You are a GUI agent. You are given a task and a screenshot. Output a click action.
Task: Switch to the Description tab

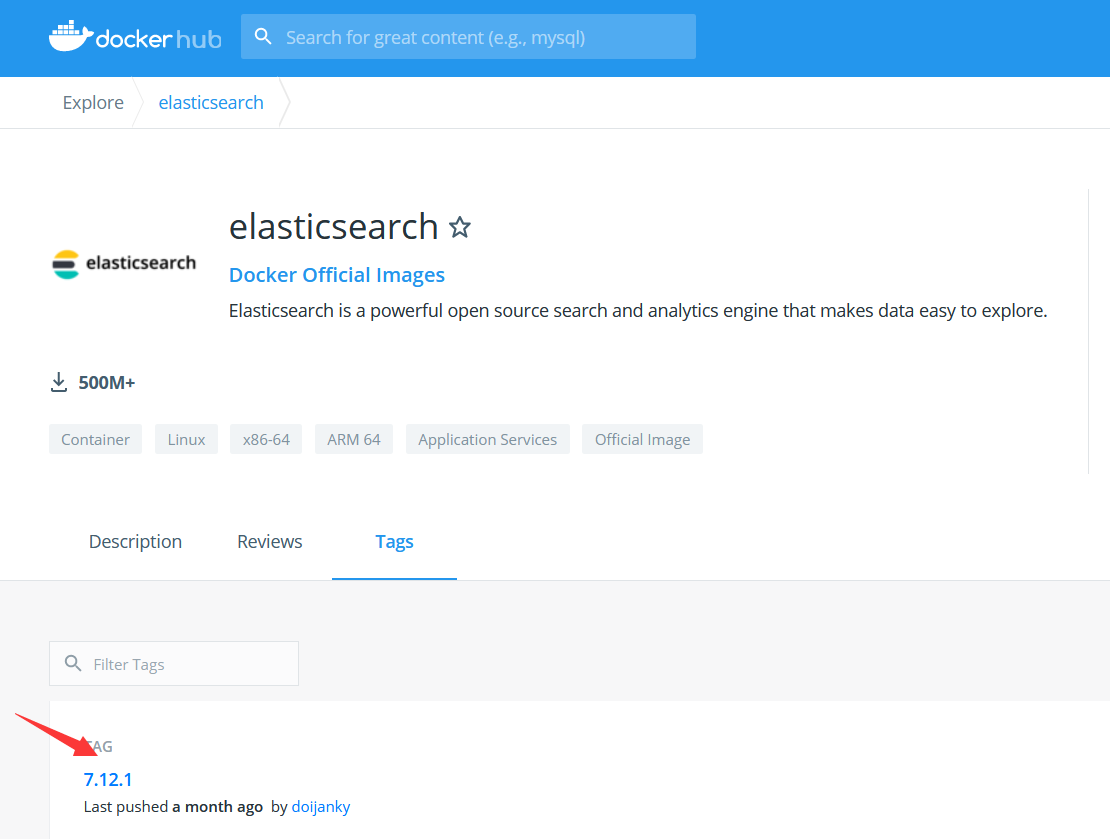point(135,542)
